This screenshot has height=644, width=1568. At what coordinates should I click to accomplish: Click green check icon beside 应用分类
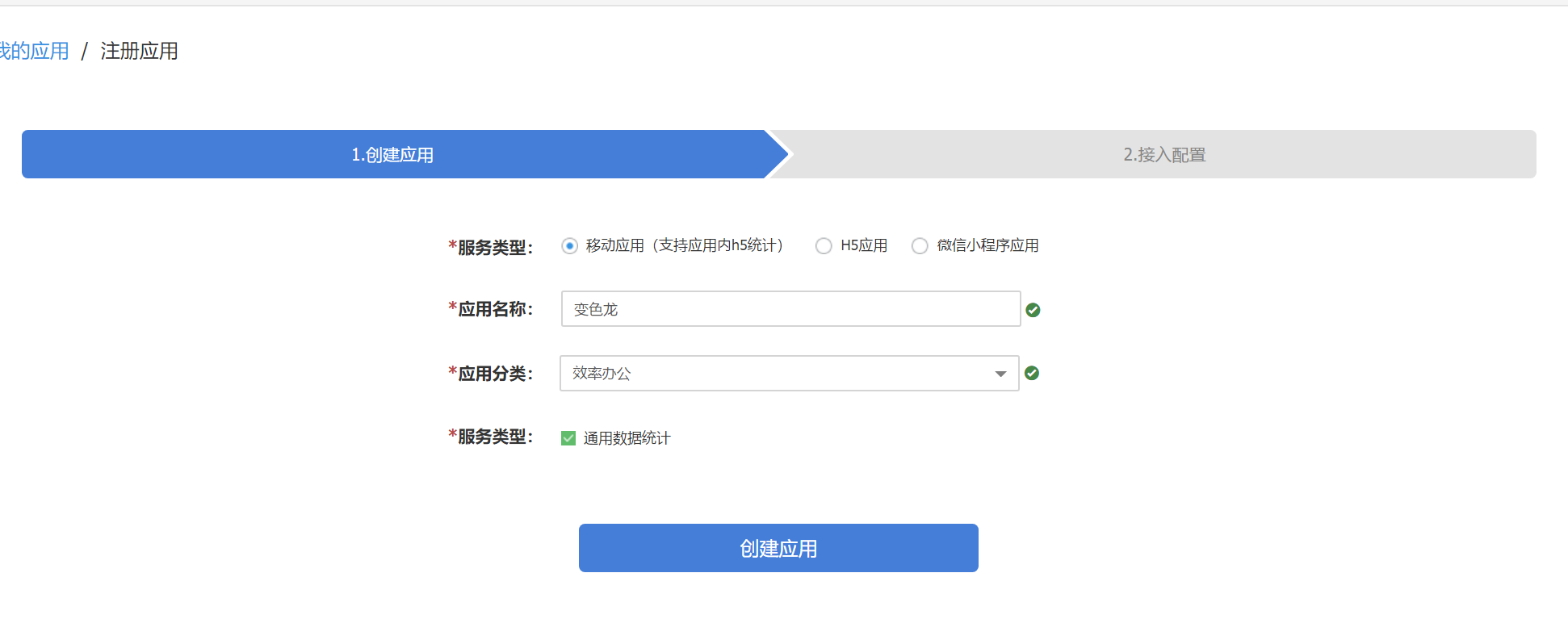tap(1032, 373)
